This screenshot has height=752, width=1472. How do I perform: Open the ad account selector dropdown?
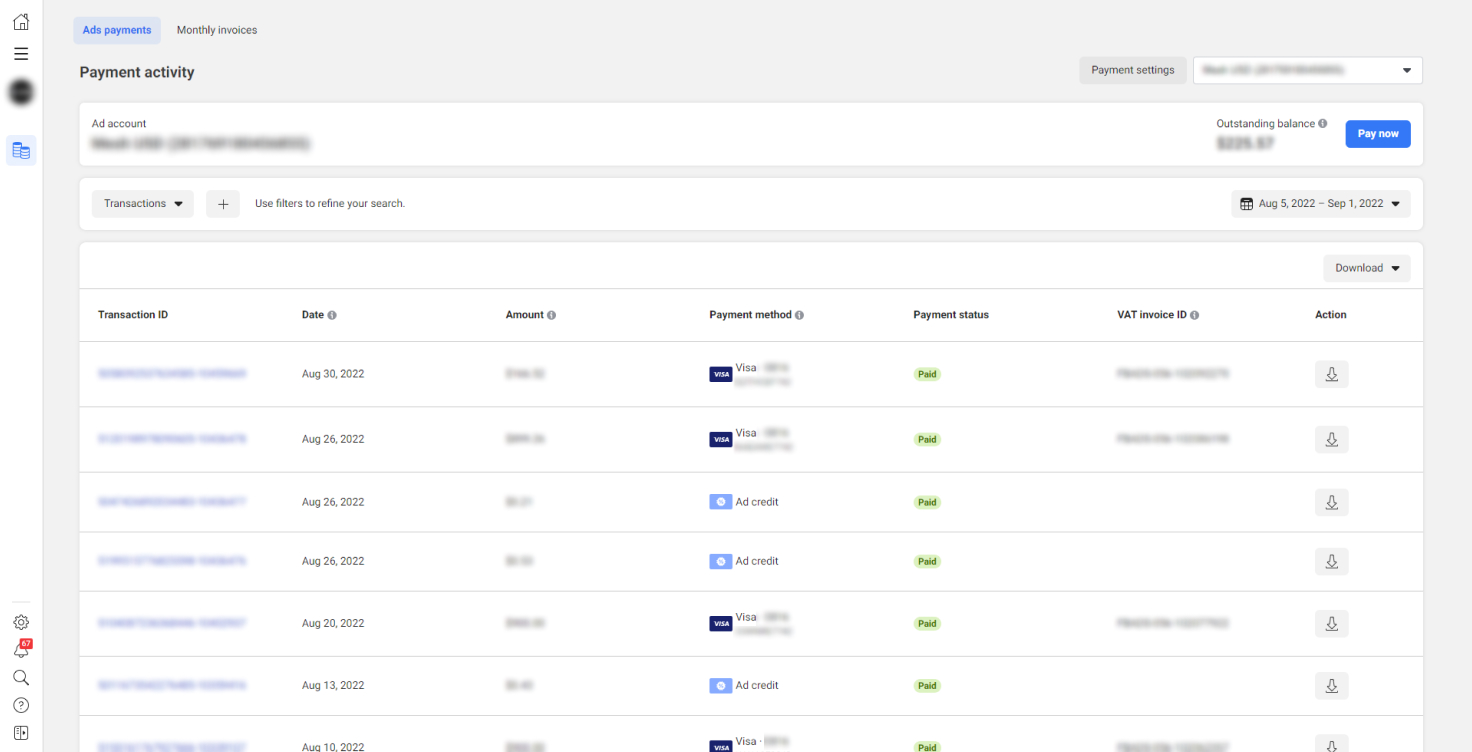(x=1307, y=70)
